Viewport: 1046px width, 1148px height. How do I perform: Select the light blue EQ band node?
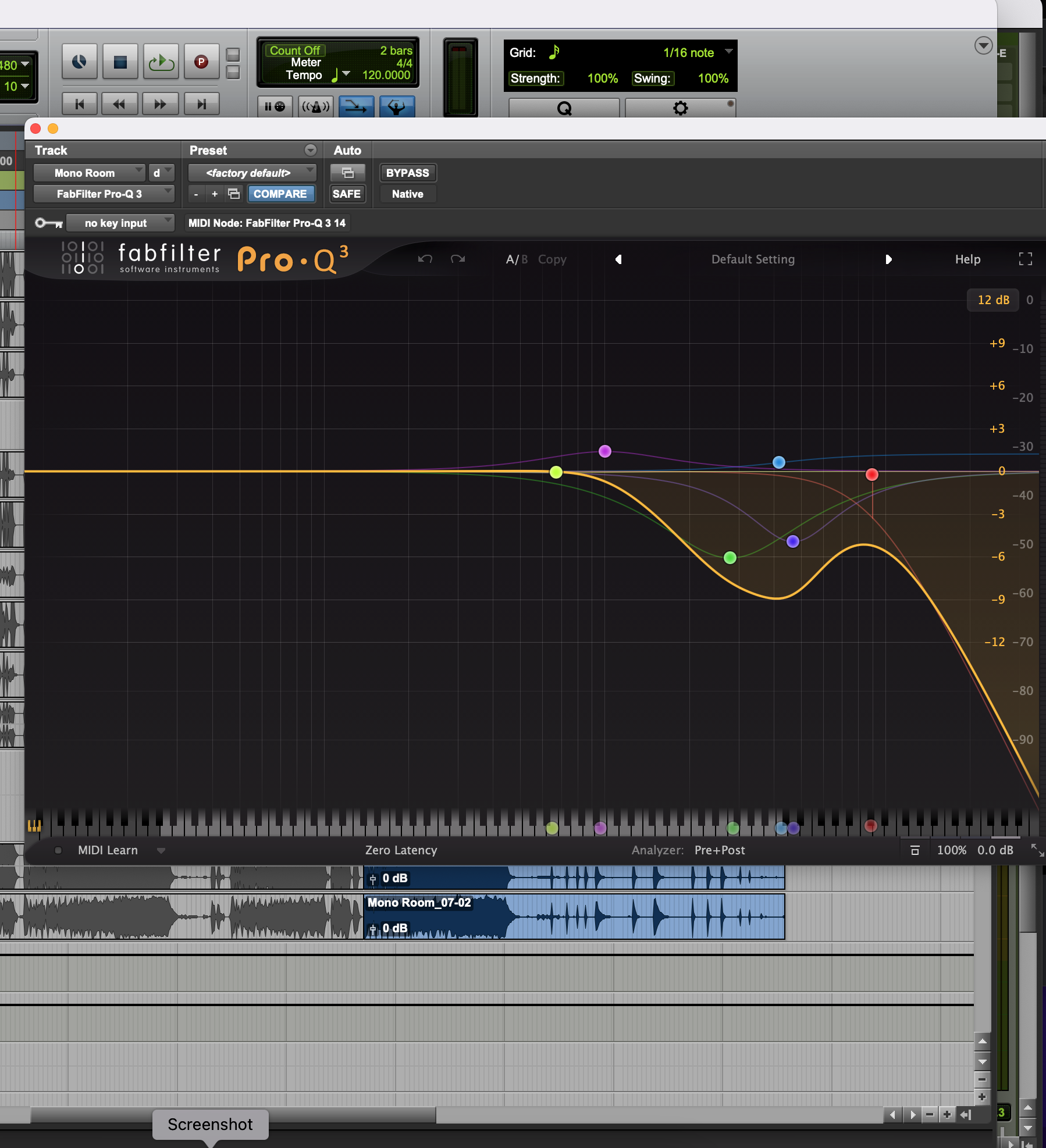click(779, 462)
